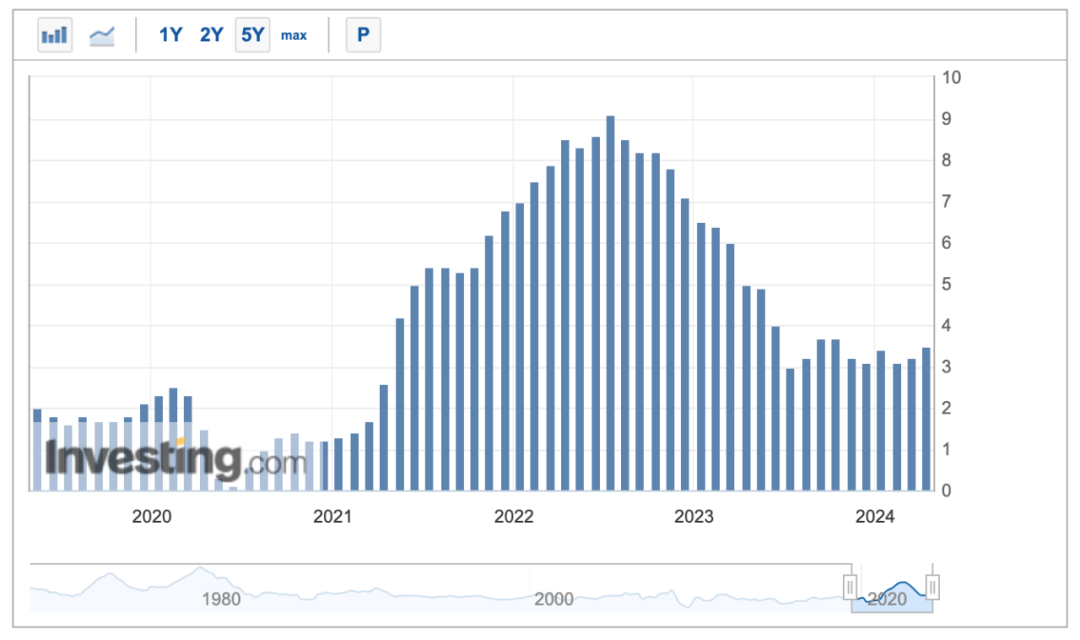Grab the right handle of range navigator
The height and width of the screenshot is (640, 1080).
coord(933,586)
